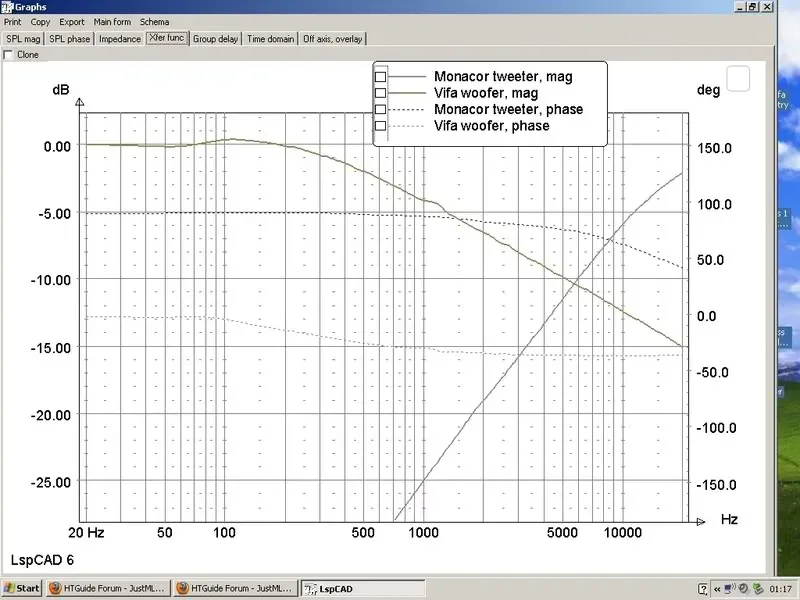Click the Windows Start logo
Viewport: 800px width, 600px height.
[9, 588]
